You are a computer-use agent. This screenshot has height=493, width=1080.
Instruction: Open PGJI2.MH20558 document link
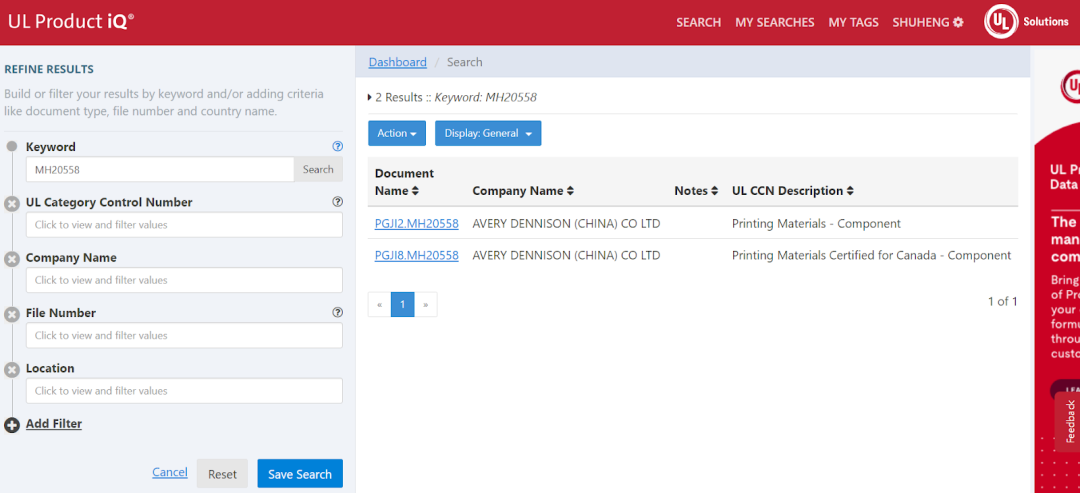pyautogui.click(x=417, y=224)
